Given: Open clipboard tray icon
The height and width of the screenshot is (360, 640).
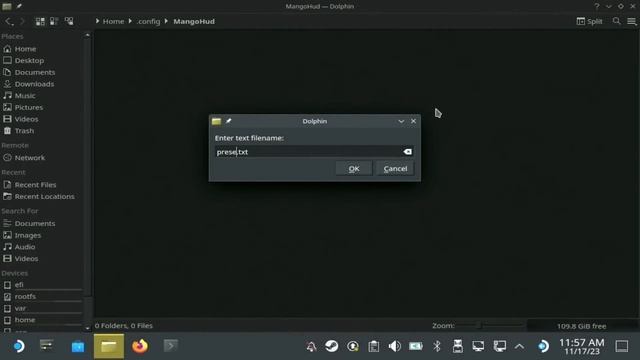Looking at the screenshot, I should (373, 346).
